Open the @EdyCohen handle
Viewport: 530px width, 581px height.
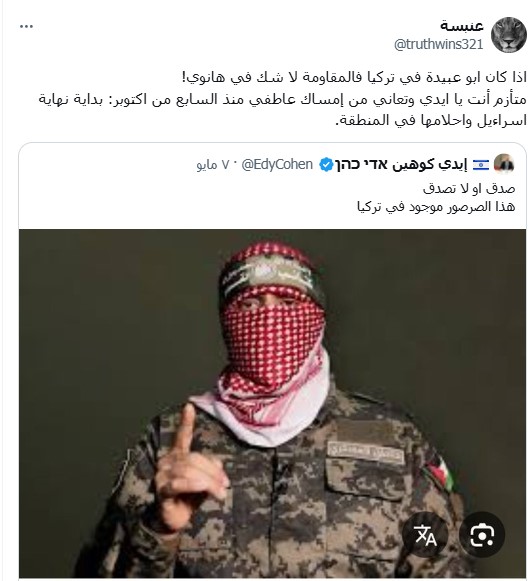277,164
